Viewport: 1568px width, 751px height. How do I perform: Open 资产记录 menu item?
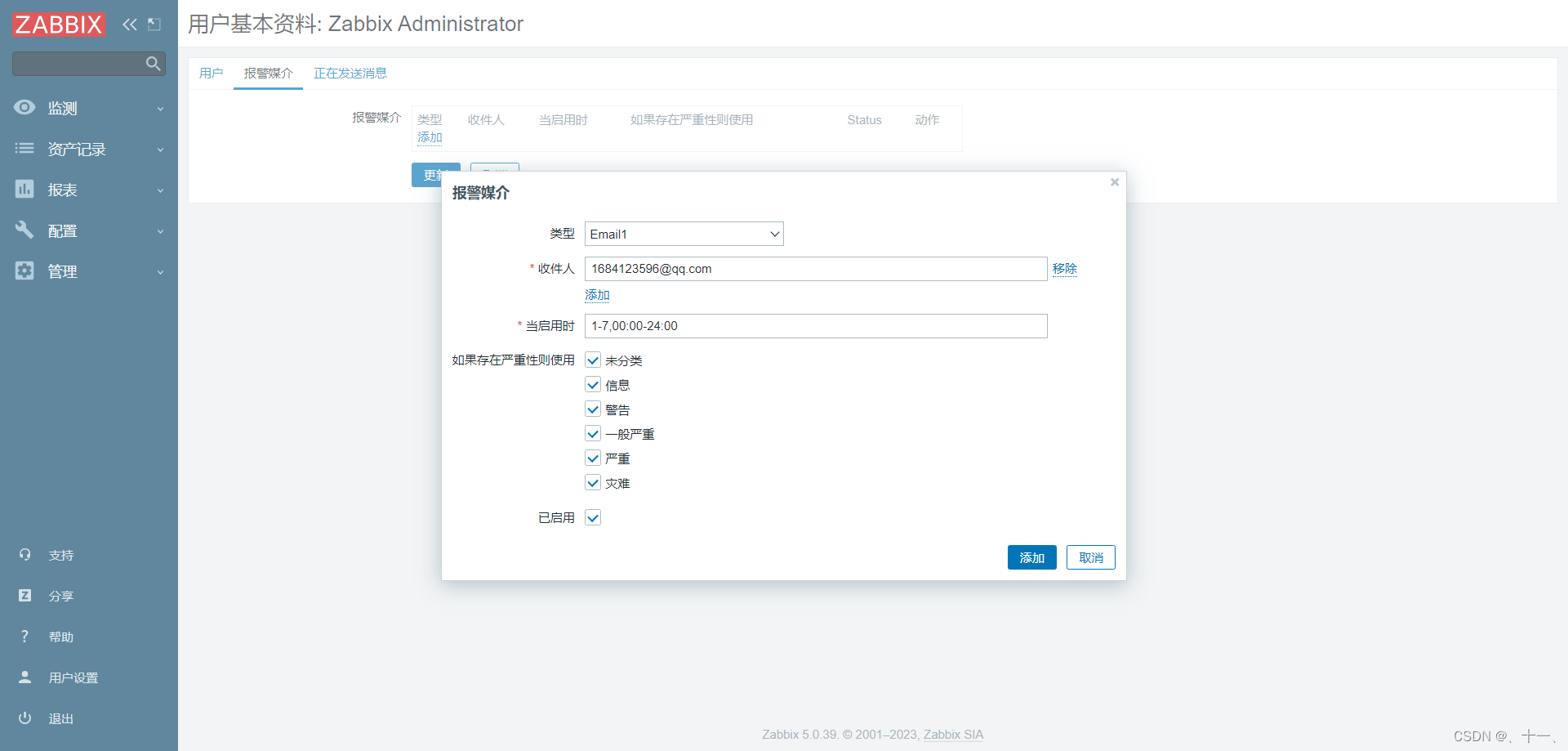coord(89,149)
